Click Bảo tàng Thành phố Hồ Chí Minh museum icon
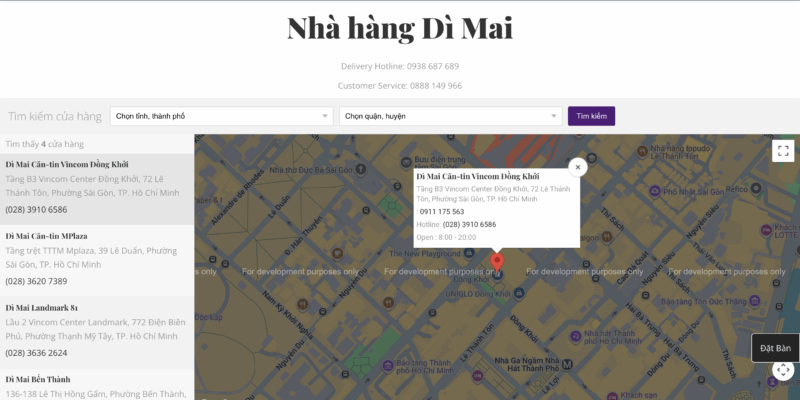Viewport: 800px width, 400px height. (x=388, y=365)
